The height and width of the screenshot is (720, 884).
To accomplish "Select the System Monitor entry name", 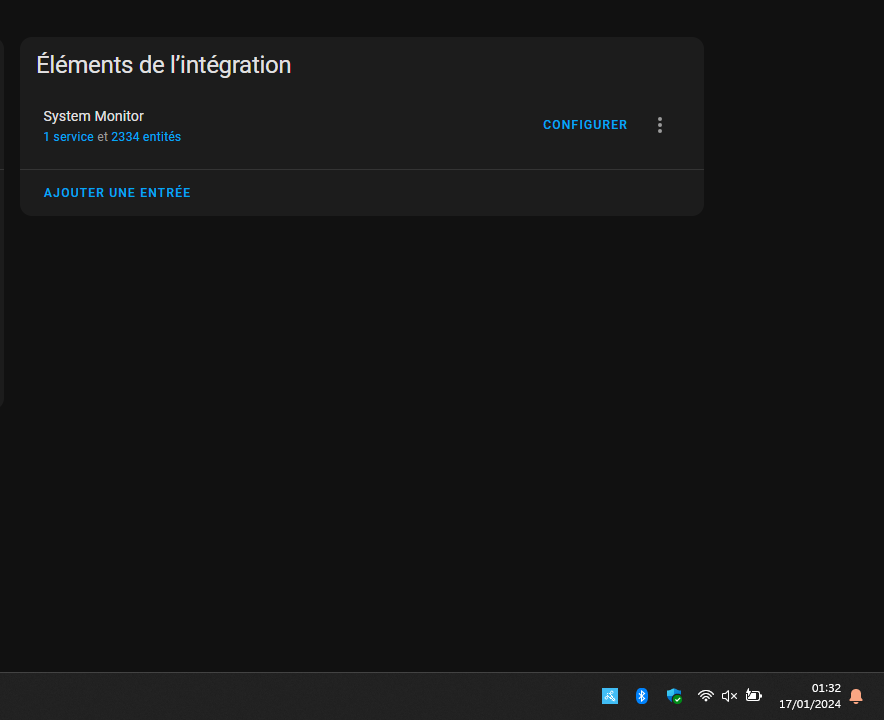I will click(x=94, y=116).
